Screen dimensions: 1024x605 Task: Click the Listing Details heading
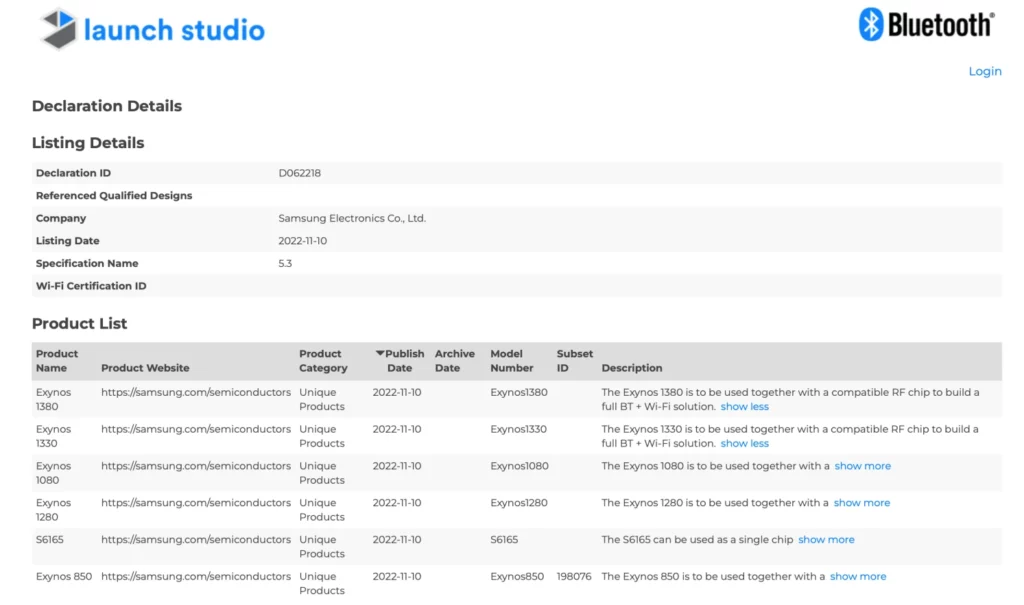point(88,142)
